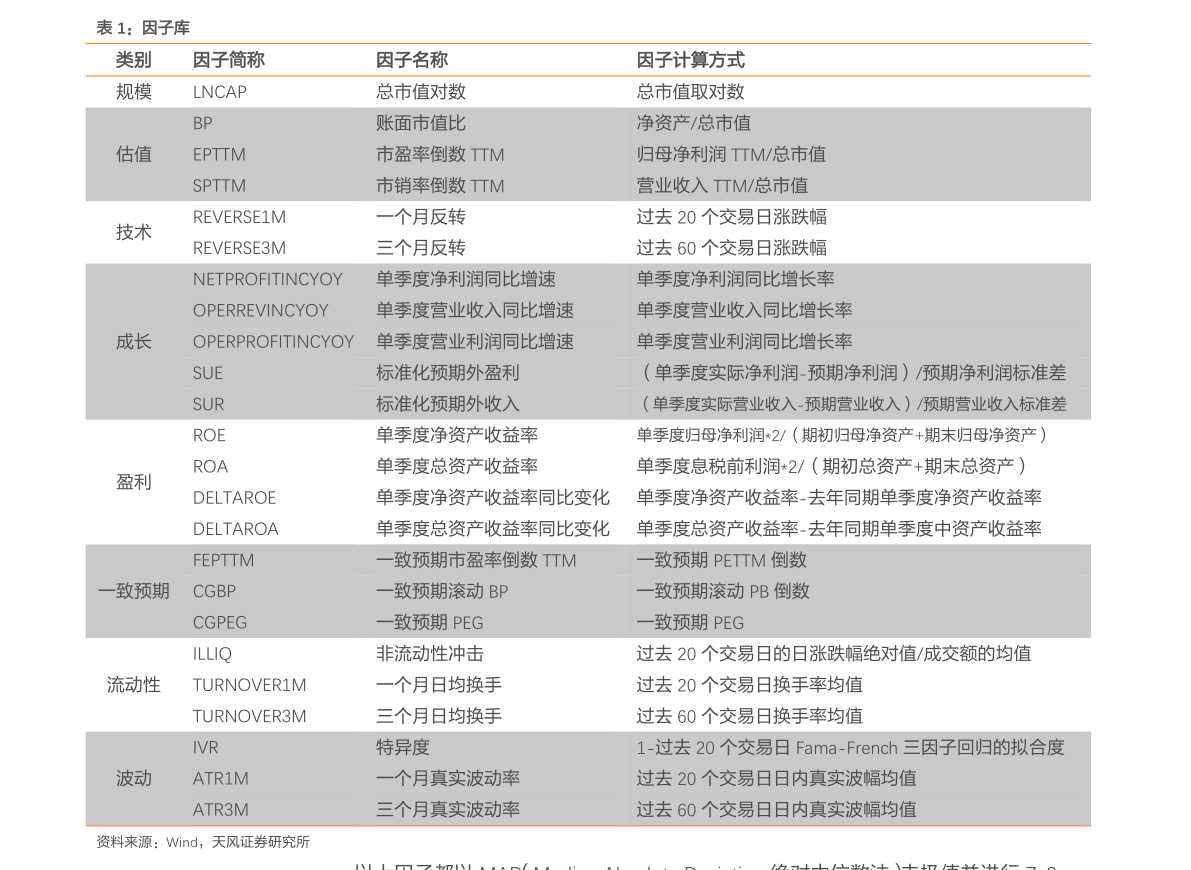Click the DELTAROE factor cell
Screen dimensions: 1191x870
pos(234,498)
